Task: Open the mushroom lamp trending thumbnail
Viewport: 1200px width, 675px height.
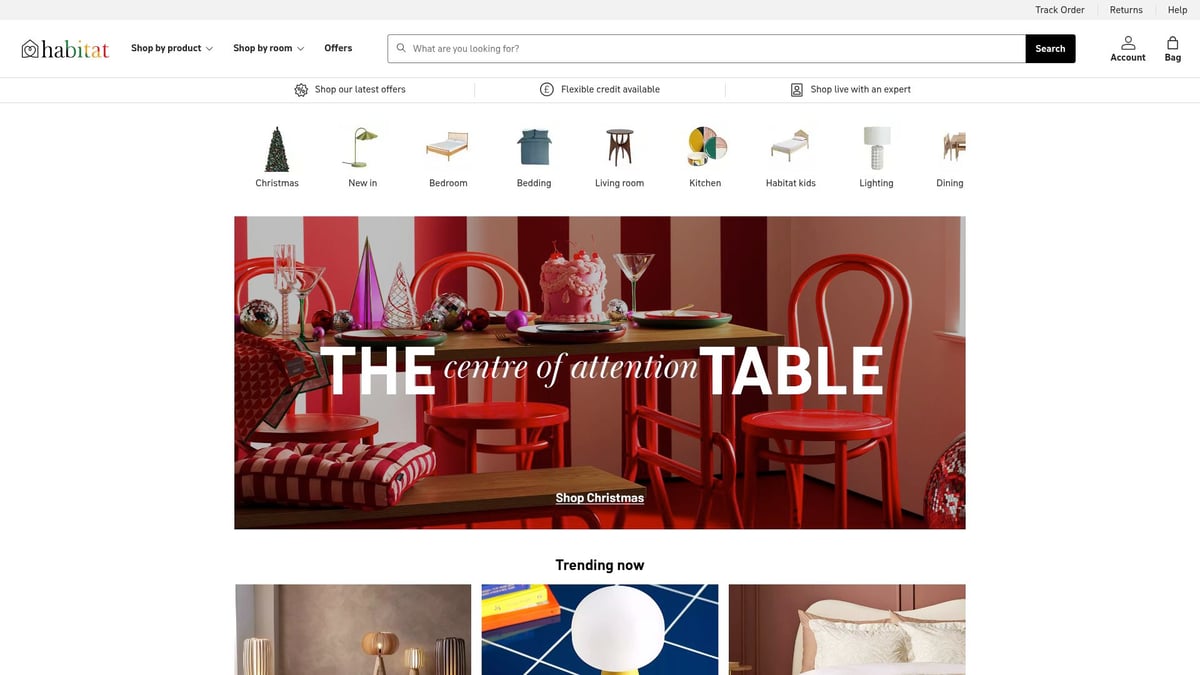Action: (x=600, y=630)
